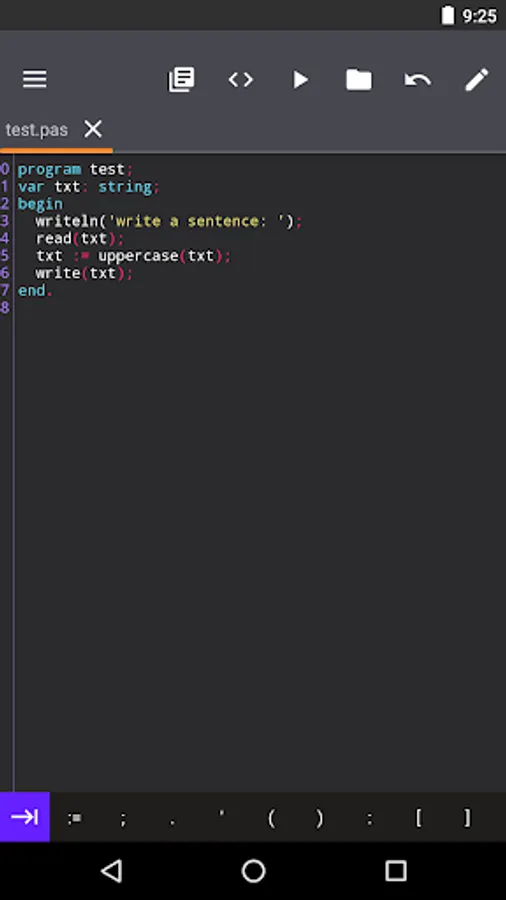The height and width of the screenshot is (900, 506).
Task: Insert tab using purple tab key
Action: 25,817
